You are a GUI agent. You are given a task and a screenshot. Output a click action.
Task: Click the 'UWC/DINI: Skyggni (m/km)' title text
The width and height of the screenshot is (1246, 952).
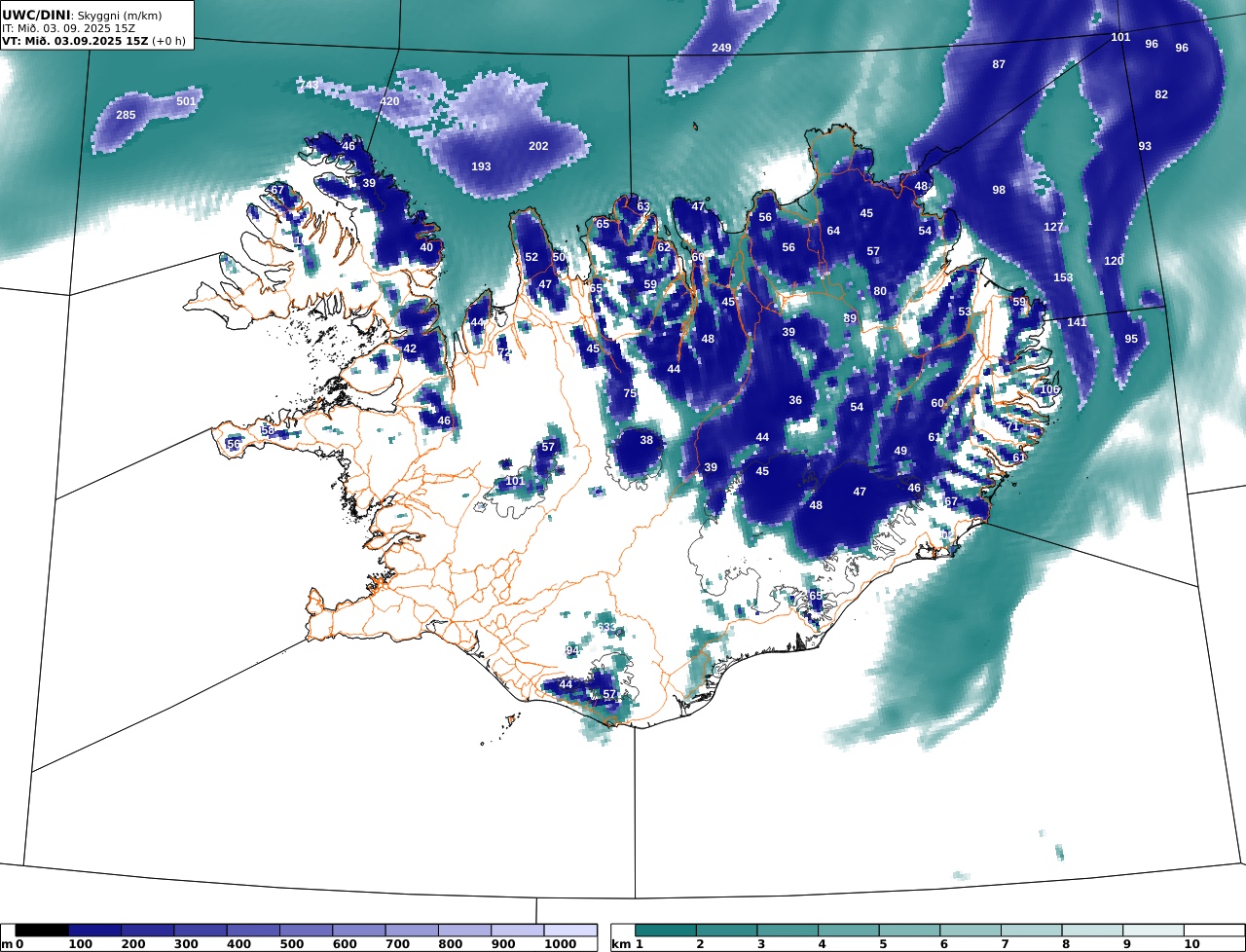point(83,16)
